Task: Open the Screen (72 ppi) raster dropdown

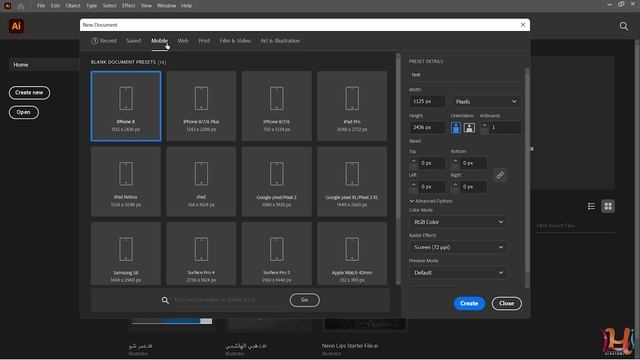Action: (x=458, y=247)
